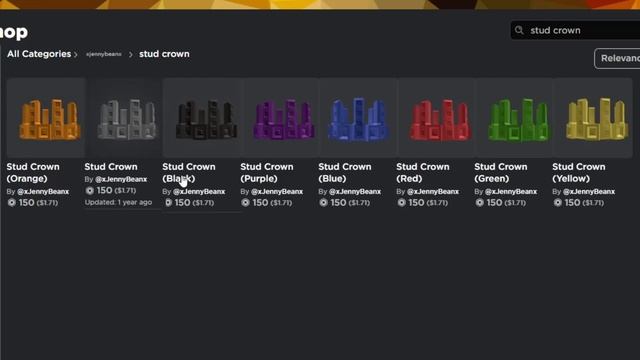Open @xJennyBeanx creator under Blue crown

click(355, 191)
